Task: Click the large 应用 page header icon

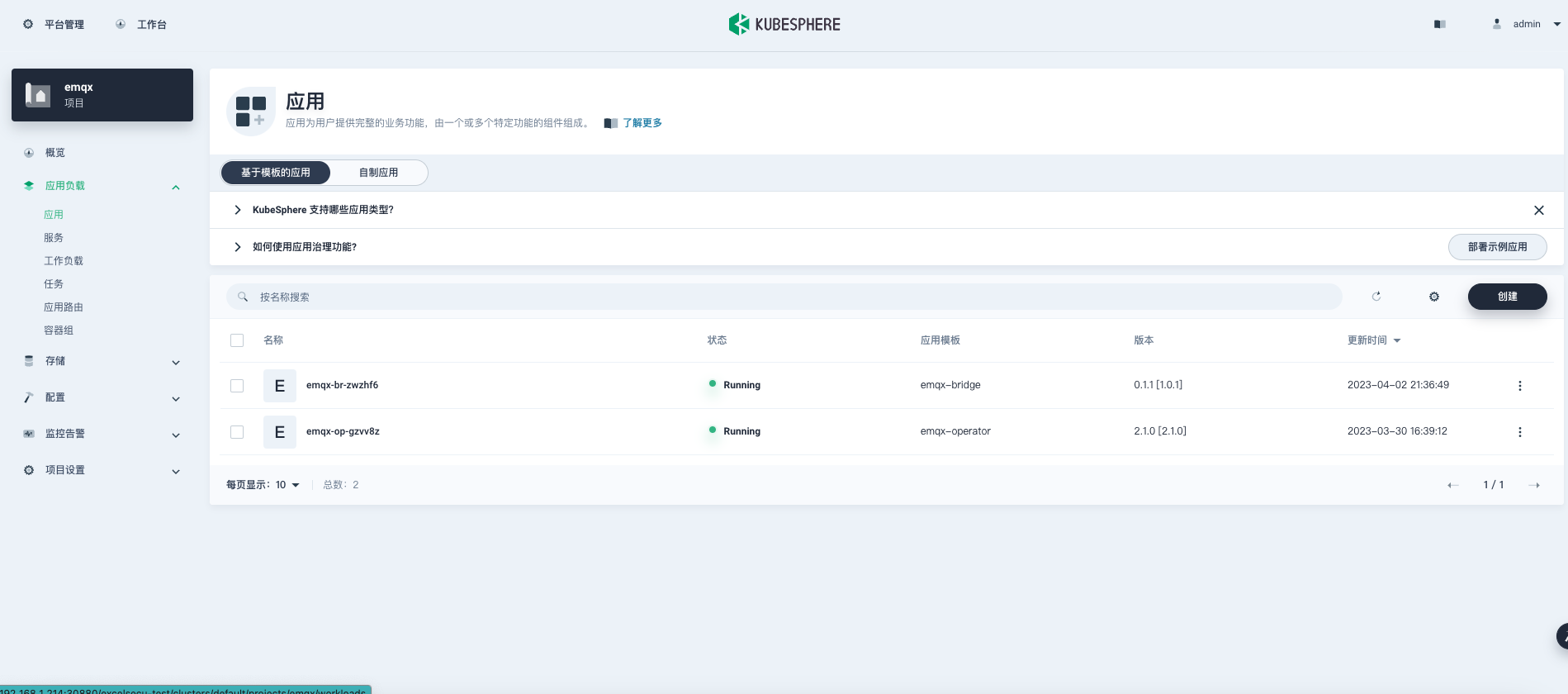Action: pyautogui.click(x=251, y=111)
